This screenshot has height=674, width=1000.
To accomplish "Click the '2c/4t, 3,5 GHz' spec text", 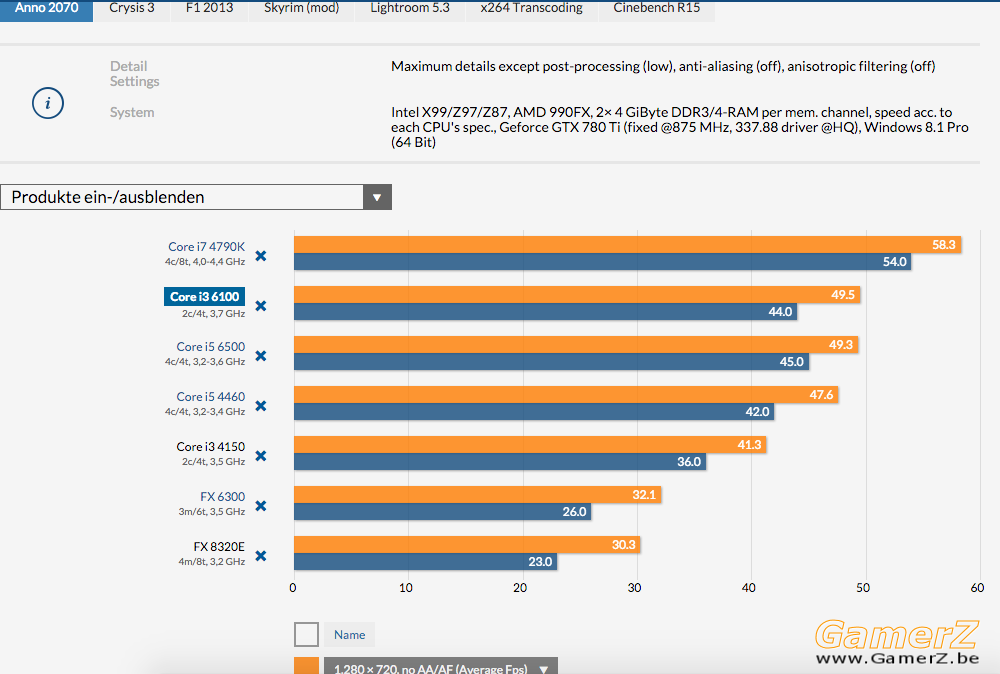I will 214,462.
